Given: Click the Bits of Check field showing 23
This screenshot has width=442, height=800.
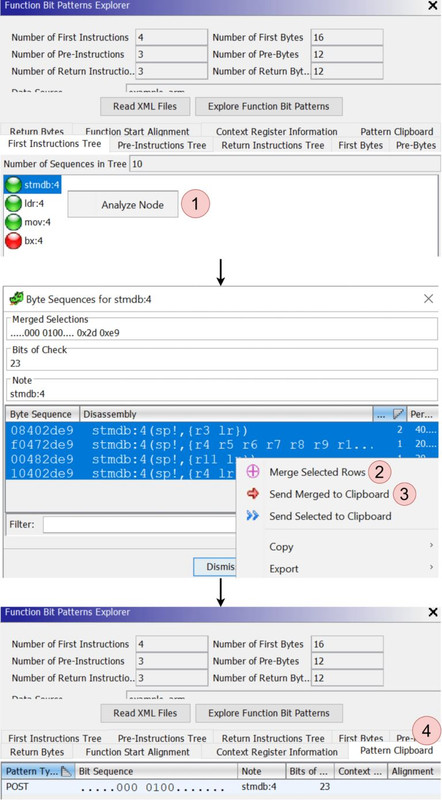Looking at the screenshot, I should point(221,363).
